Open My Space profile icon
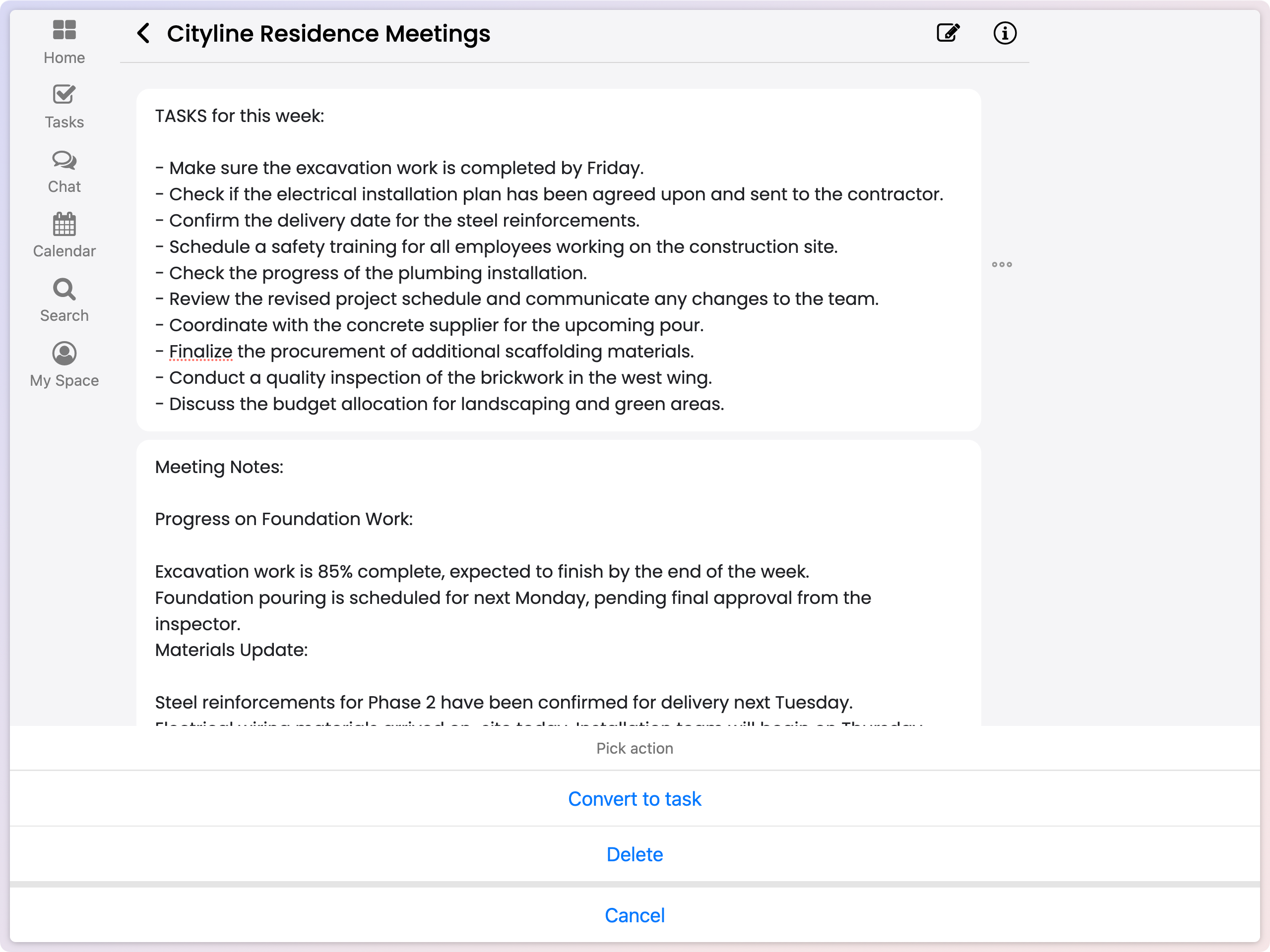 pos(64,354)
